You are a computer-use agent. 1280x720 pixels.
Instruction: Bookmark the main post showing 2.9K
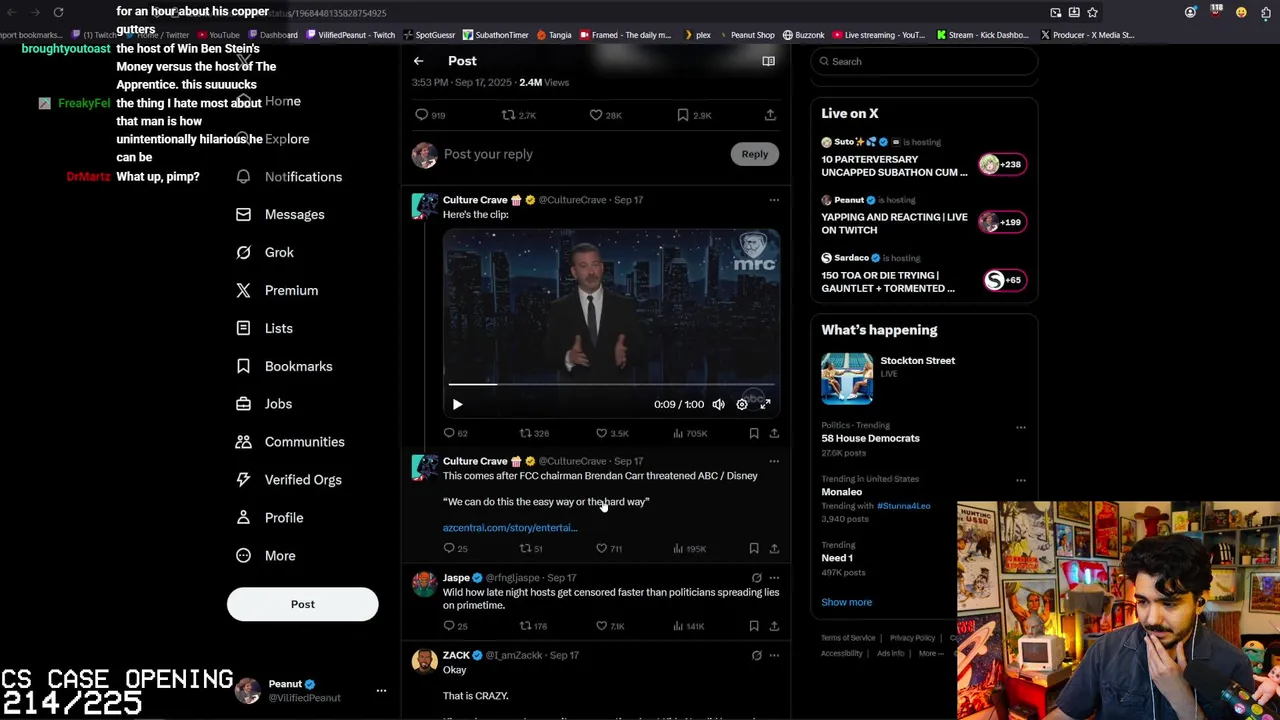pos(693,115)
